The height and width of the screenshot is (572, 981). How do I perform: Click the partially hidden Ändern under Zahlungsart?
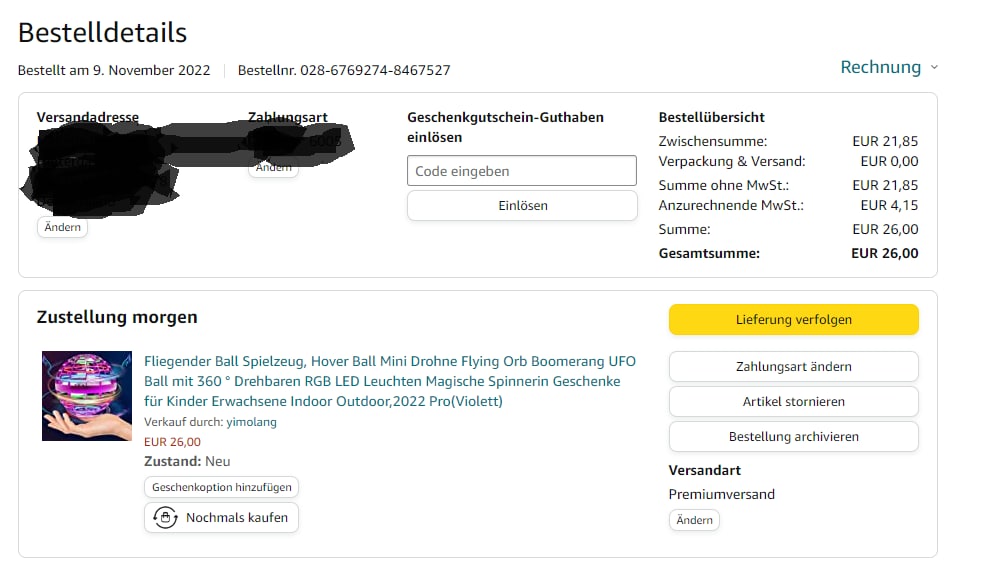point(273,169)
